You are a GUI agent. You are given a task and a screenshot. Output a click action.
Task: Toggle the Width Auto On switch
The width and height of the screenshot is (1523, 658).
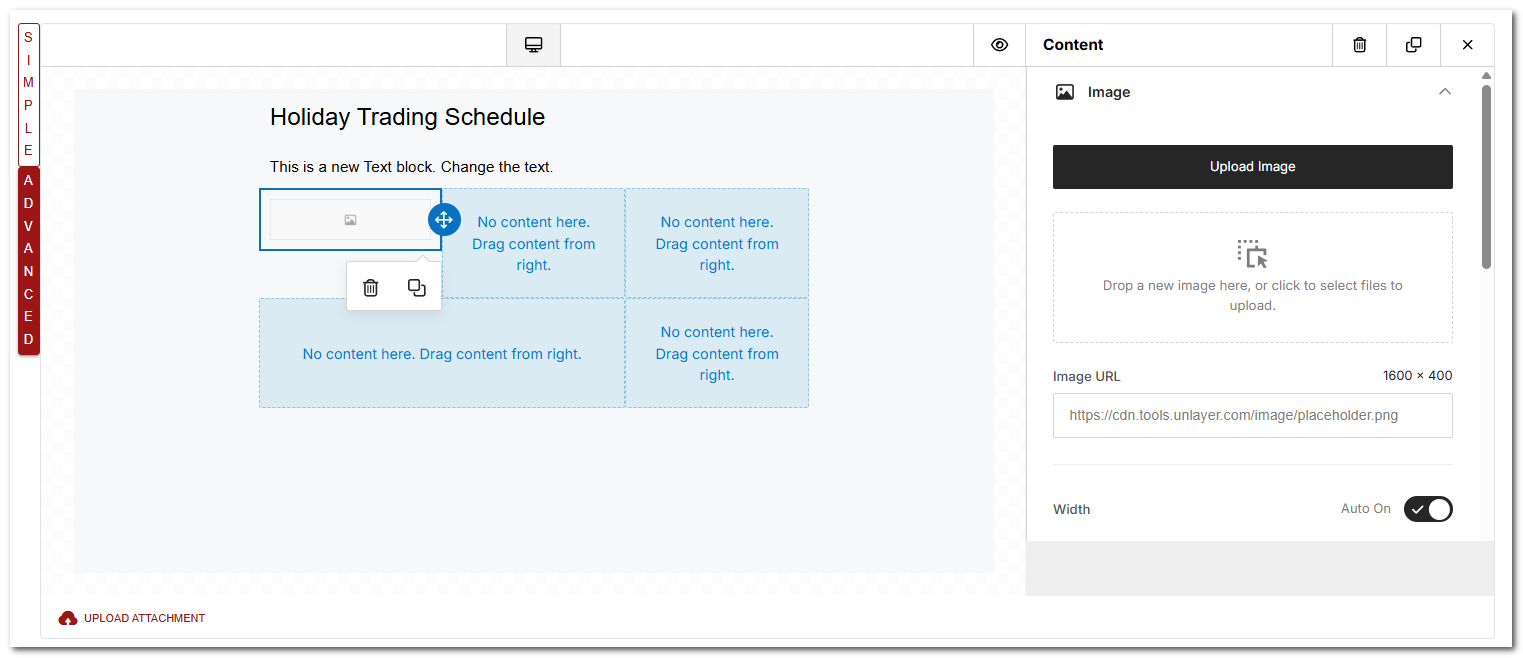point(1427,509)
